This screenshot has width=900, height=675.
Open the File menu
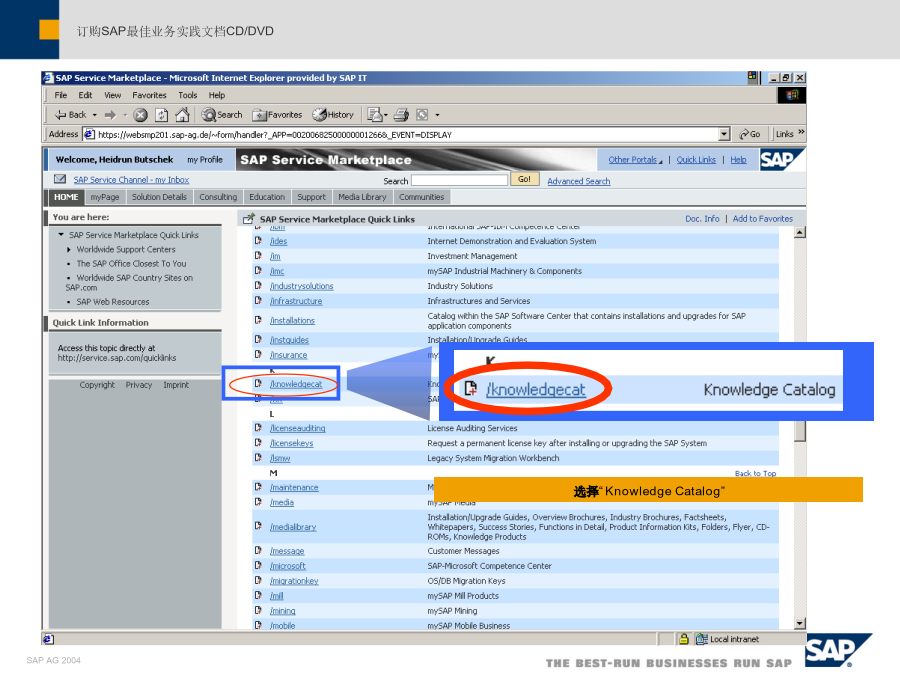(x=61, y=95)
